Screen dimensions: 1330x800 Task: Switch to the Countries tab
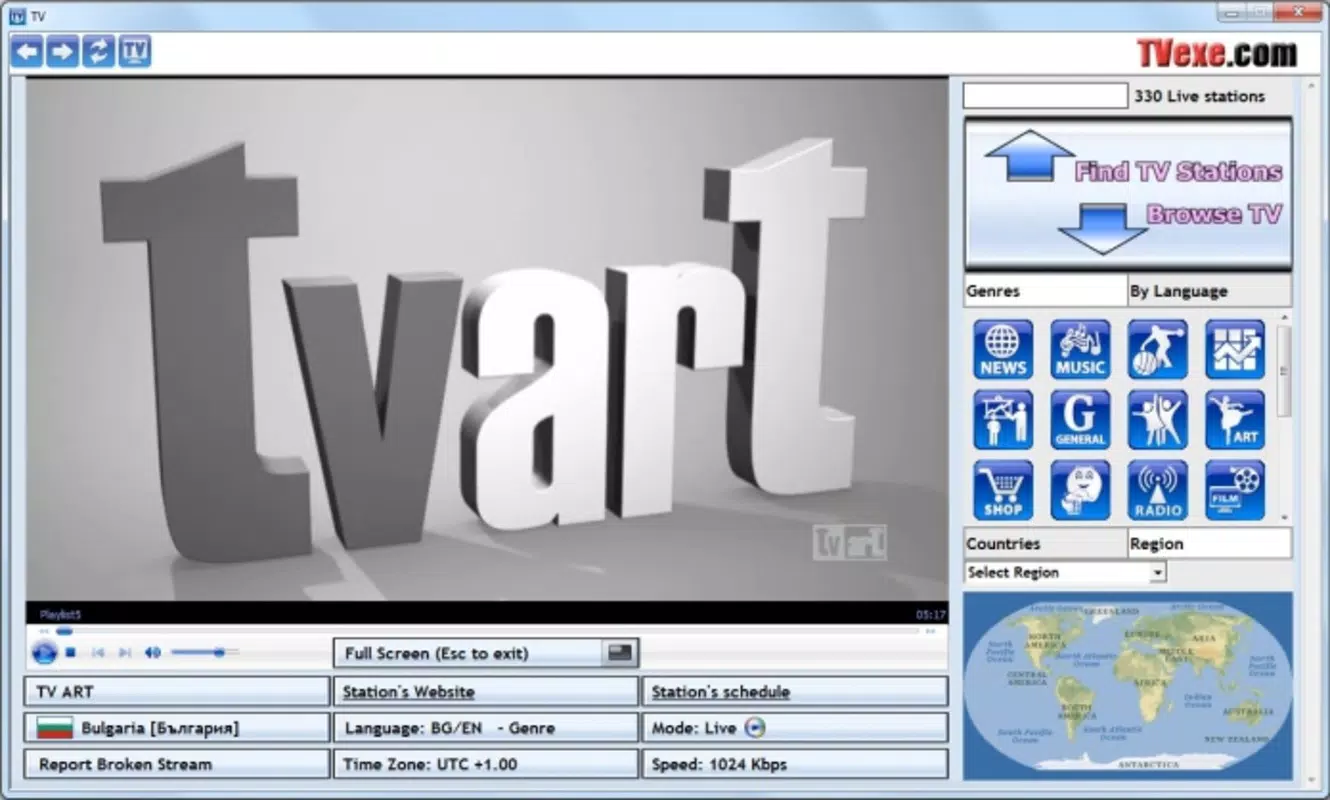pos(1045,543)
